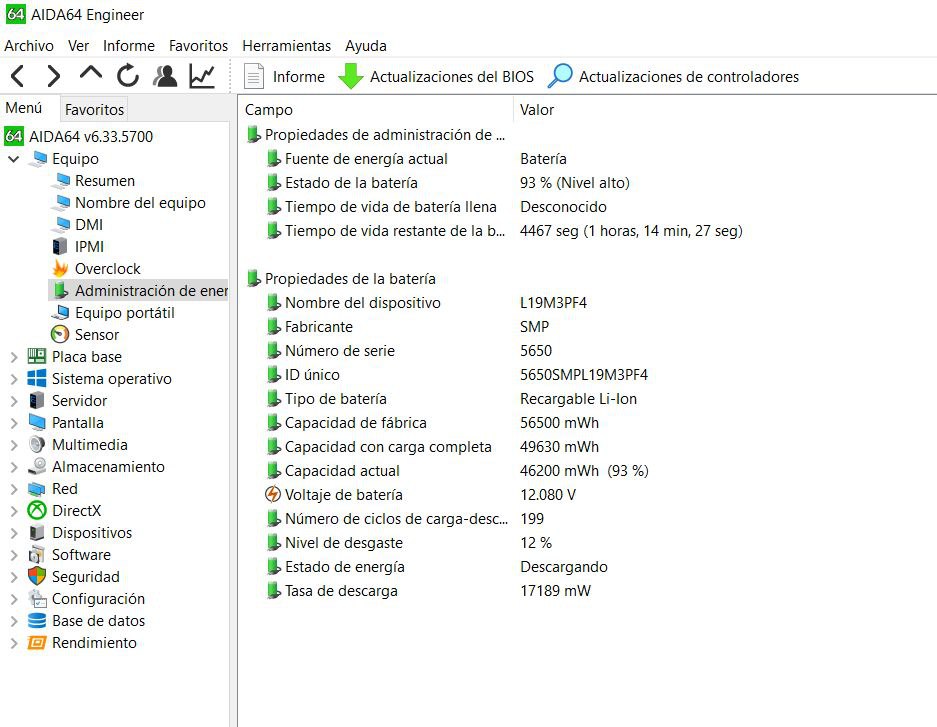Click the Propiedades de la batería header
This screenshot has height=727, width=937.
(350, 278)
